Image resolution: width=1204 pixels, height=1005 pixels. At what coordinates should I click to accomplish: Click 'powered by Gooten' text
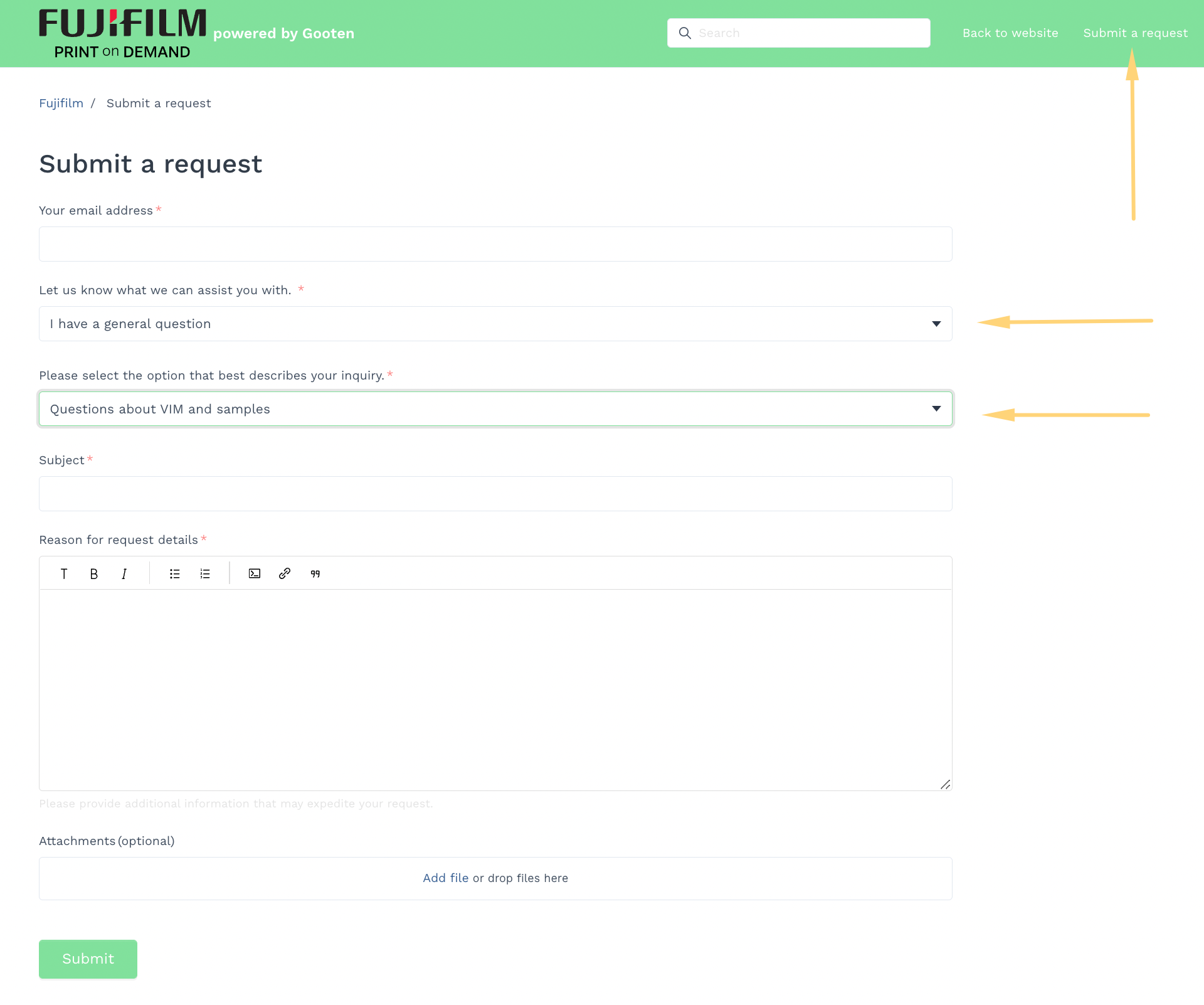(x=283, y=34)
